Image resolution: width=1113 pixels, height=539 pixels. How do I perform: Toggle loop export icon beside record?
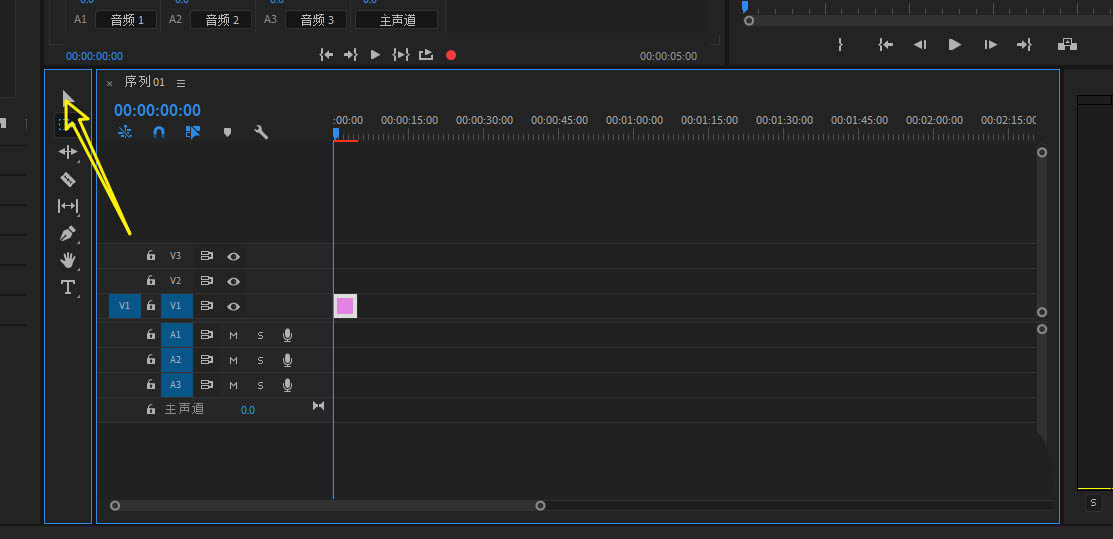click(x=426, y=55)
